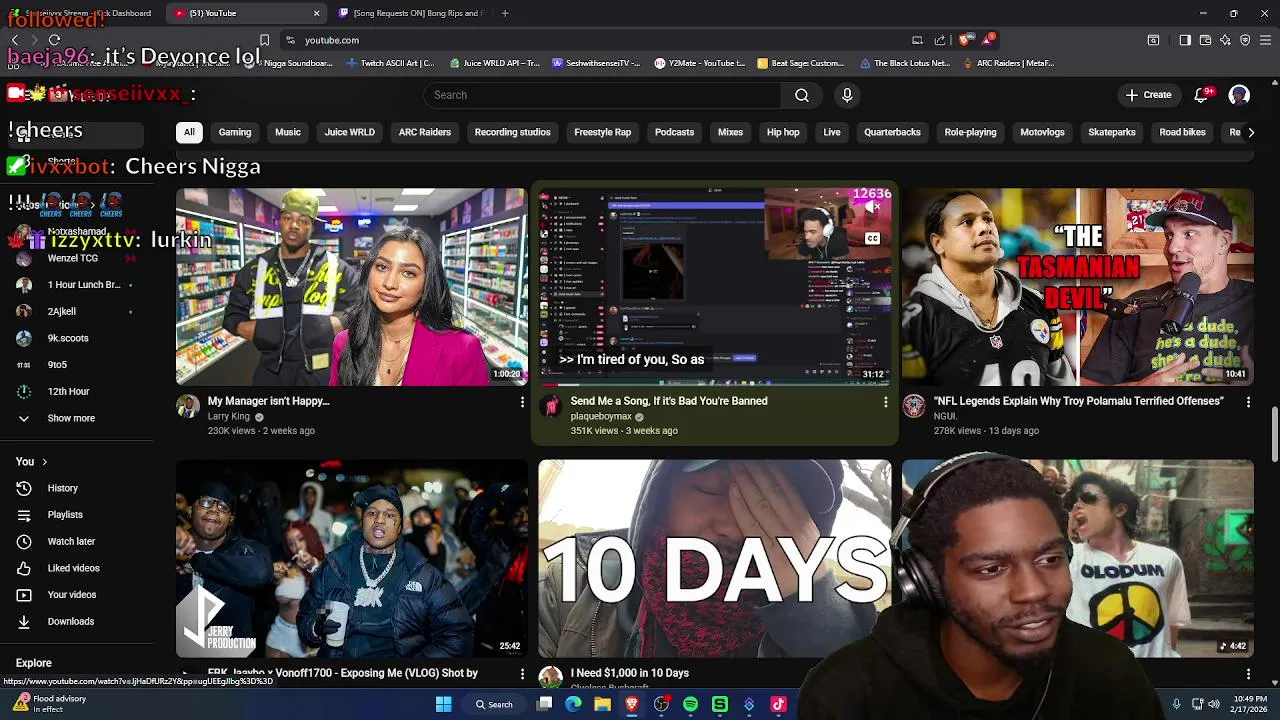
Task: Open ARC Raiders MetaF bookmark
Action: 1009,63
